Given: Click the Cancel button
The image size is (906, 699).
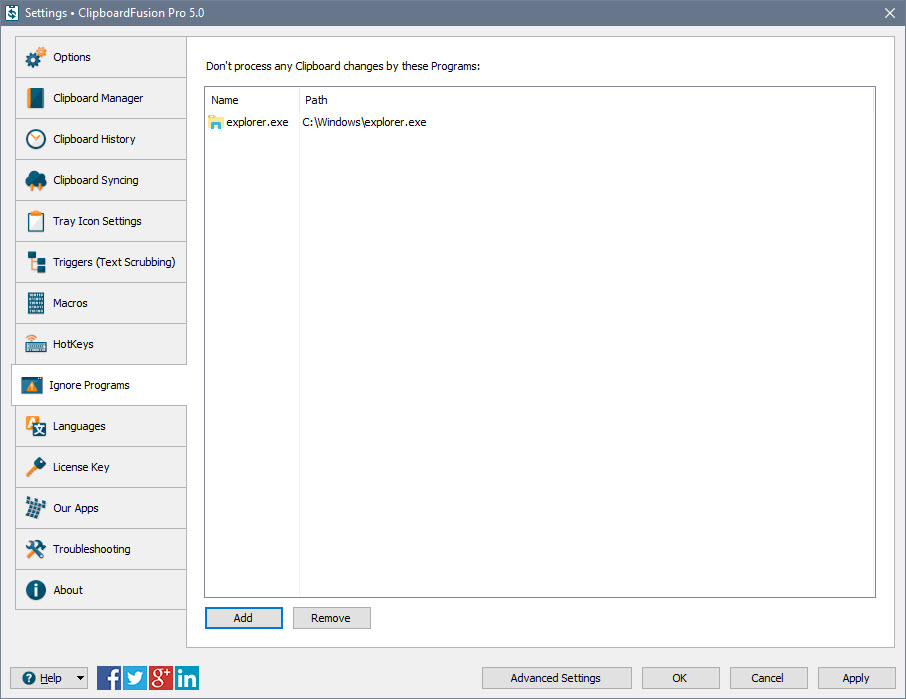Looking at the screenshot, I should tap(768, 678).
